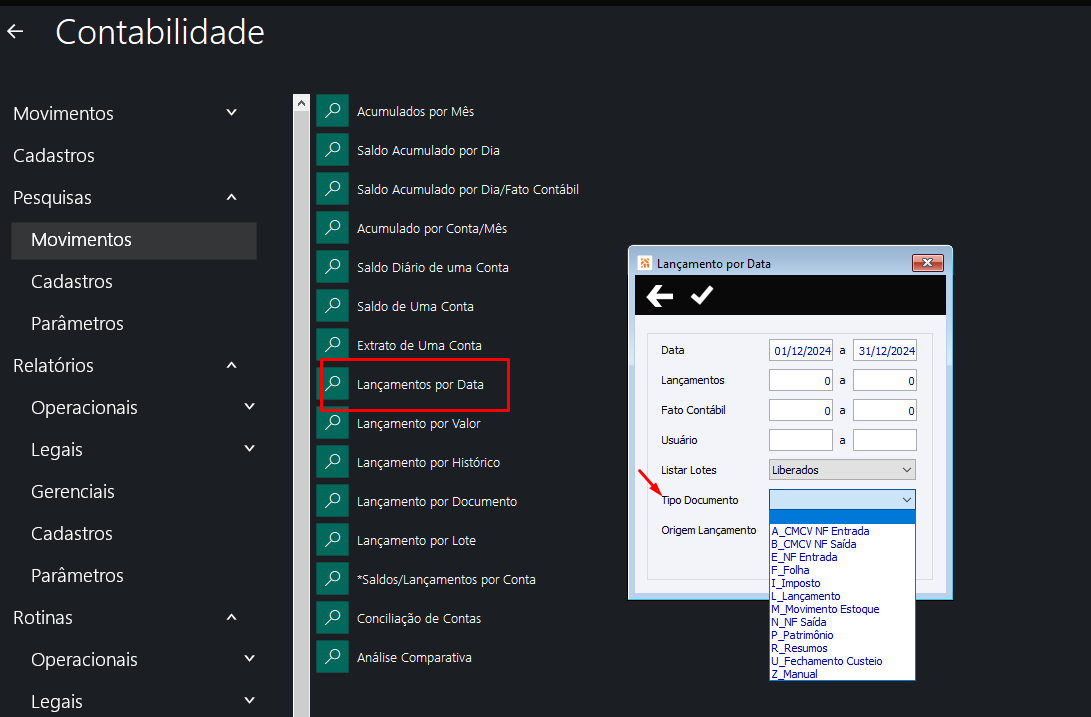This screenshot has height=717, width=1091.
Task: Click the Data end field 31/12/2024
Action: [885, 350]
